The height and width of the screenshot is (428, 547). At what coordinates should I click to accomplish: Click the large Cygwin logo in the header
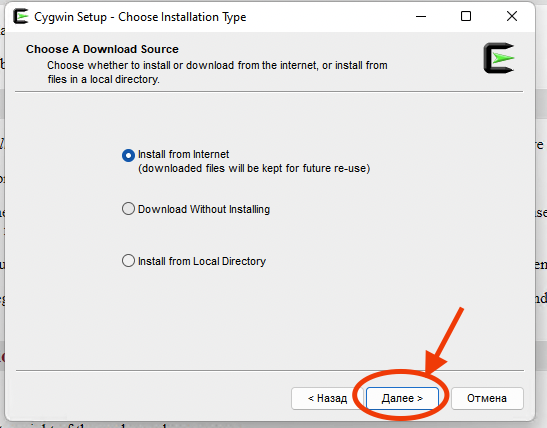499,58
